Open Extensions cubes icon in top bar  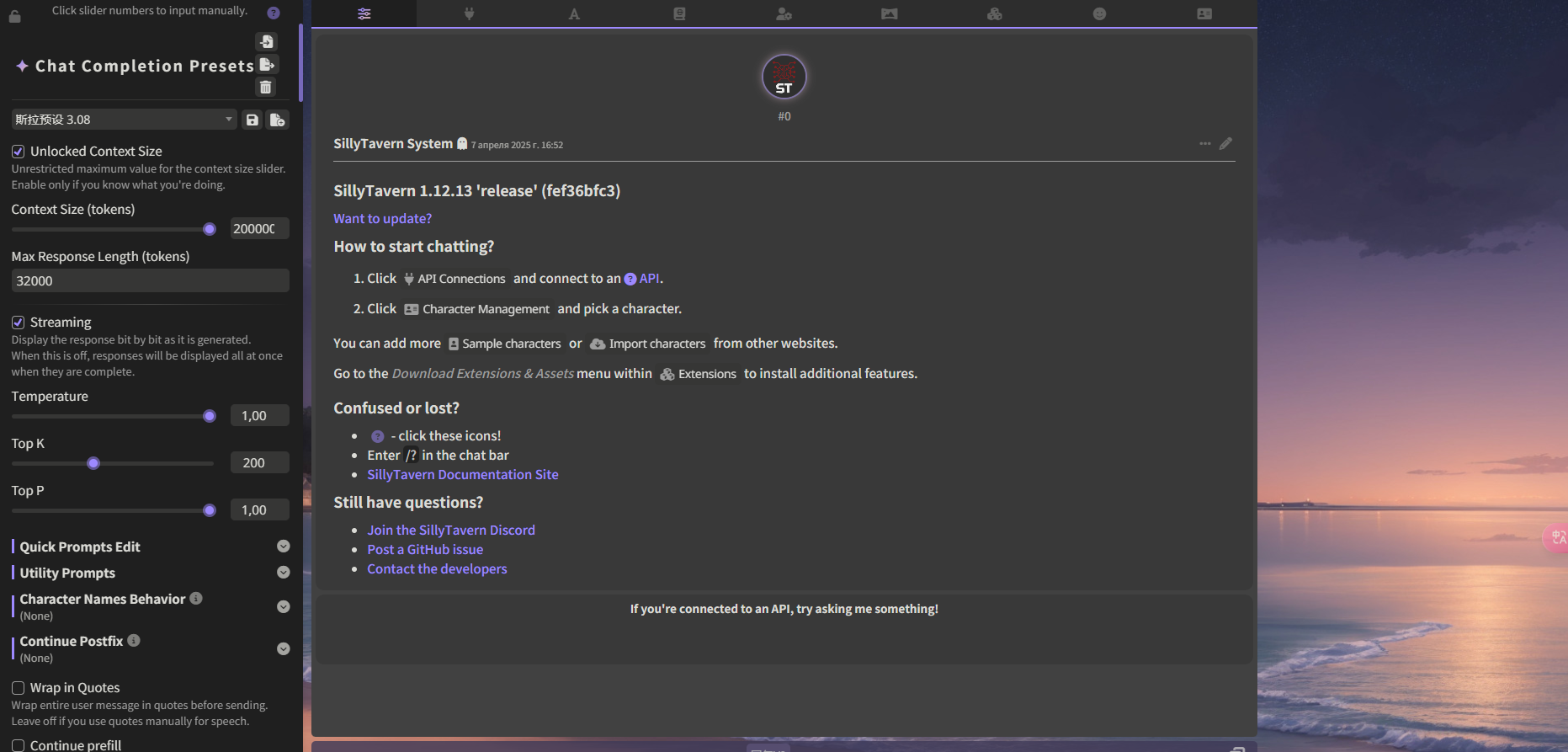pos(994,13)
